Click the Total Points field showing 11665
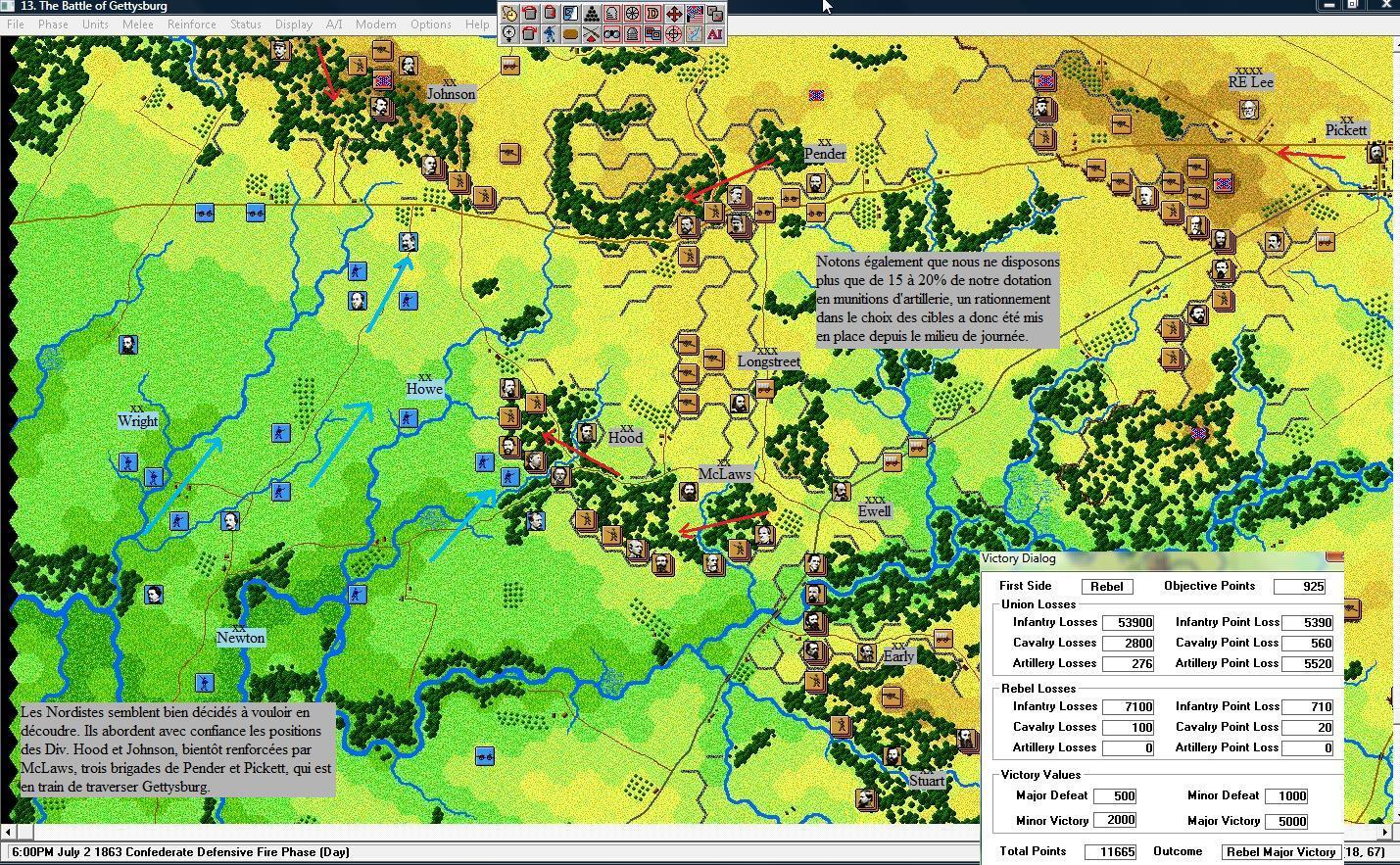 (1110, 852)
